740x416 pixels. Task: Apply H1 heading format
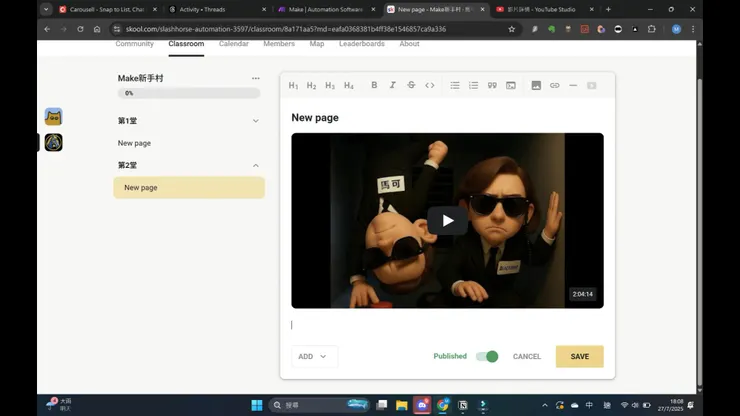tap(293, 86)
